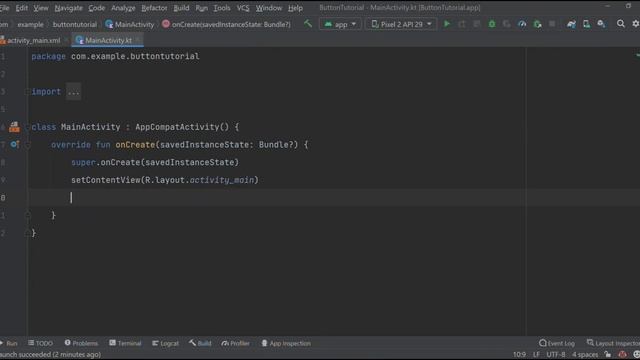The height and width of the screenshot is (360, 640).
Task: Open the Profile app gauge icon
Action: tap(522, 24)
